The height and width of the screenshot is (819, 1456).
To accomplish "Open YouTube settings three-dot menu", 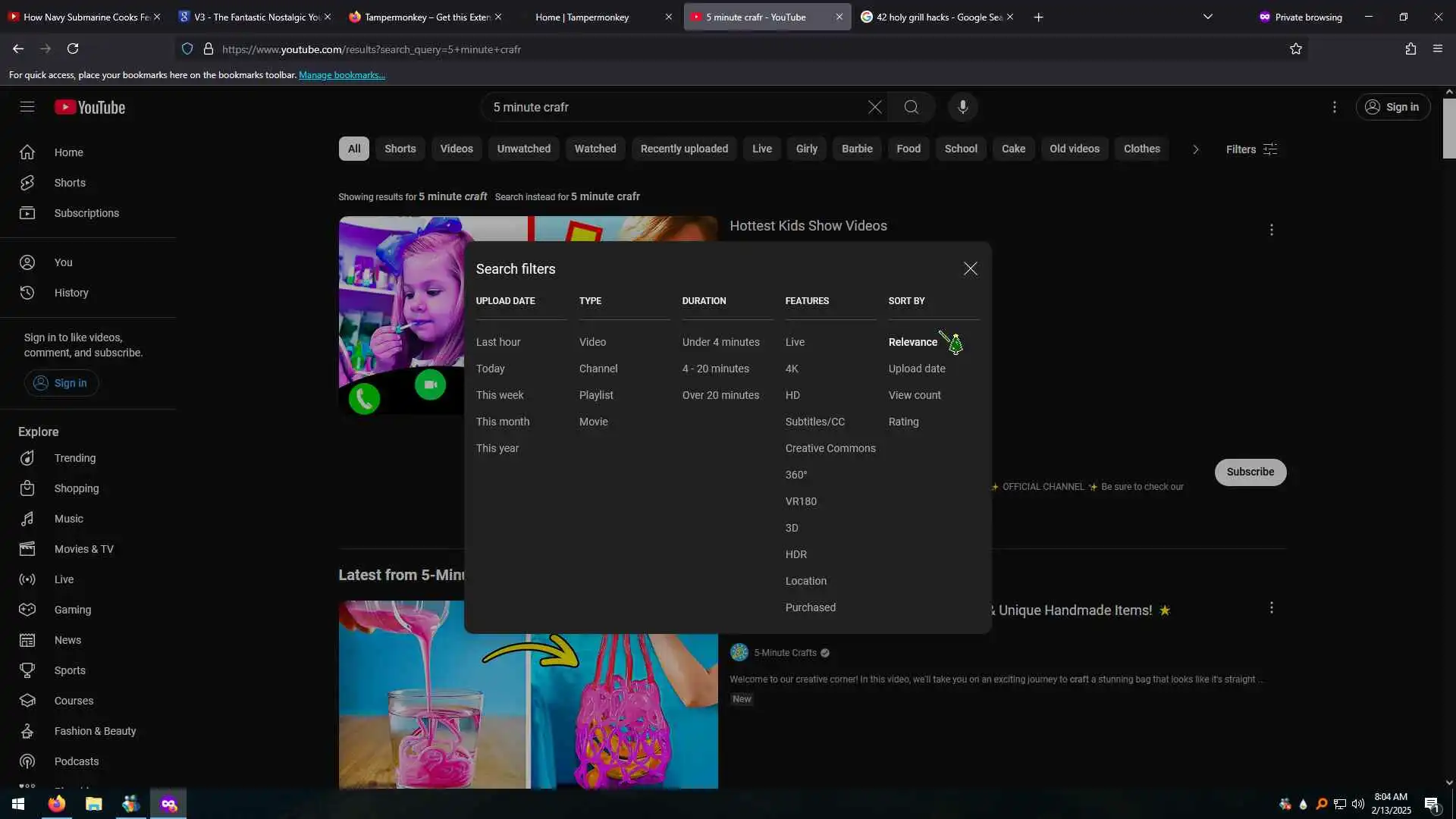I will [1334, 107].
